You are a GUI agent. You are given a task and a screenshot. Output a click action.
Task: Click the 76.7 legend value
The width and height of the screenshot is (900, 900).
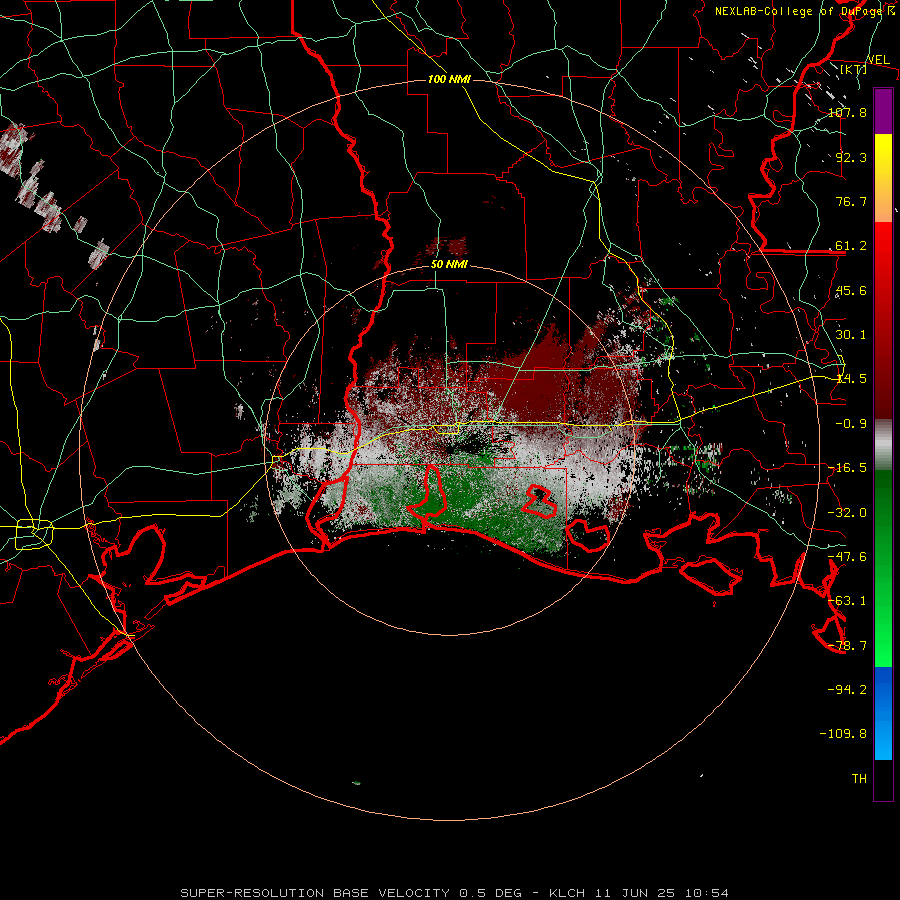[851, 201]
